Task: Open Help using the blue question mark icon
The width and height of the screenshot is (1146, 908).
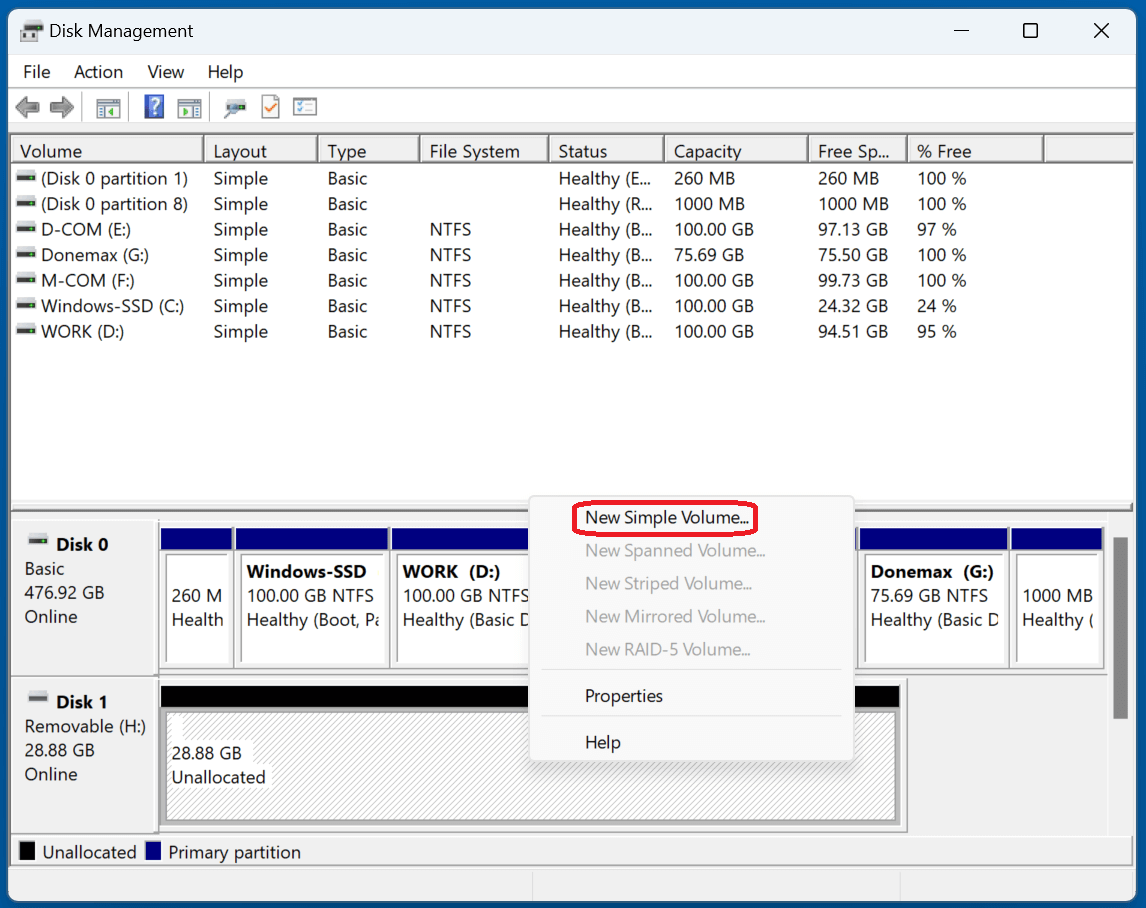Action: [x=153, y=107]
